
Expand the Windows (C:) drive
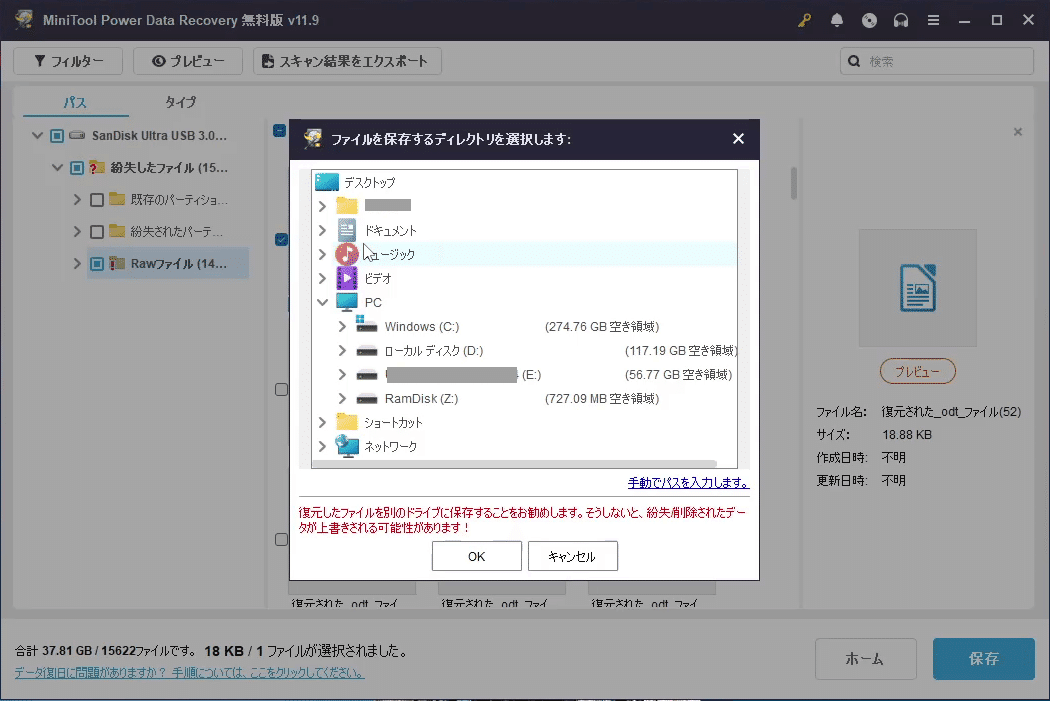342,327
